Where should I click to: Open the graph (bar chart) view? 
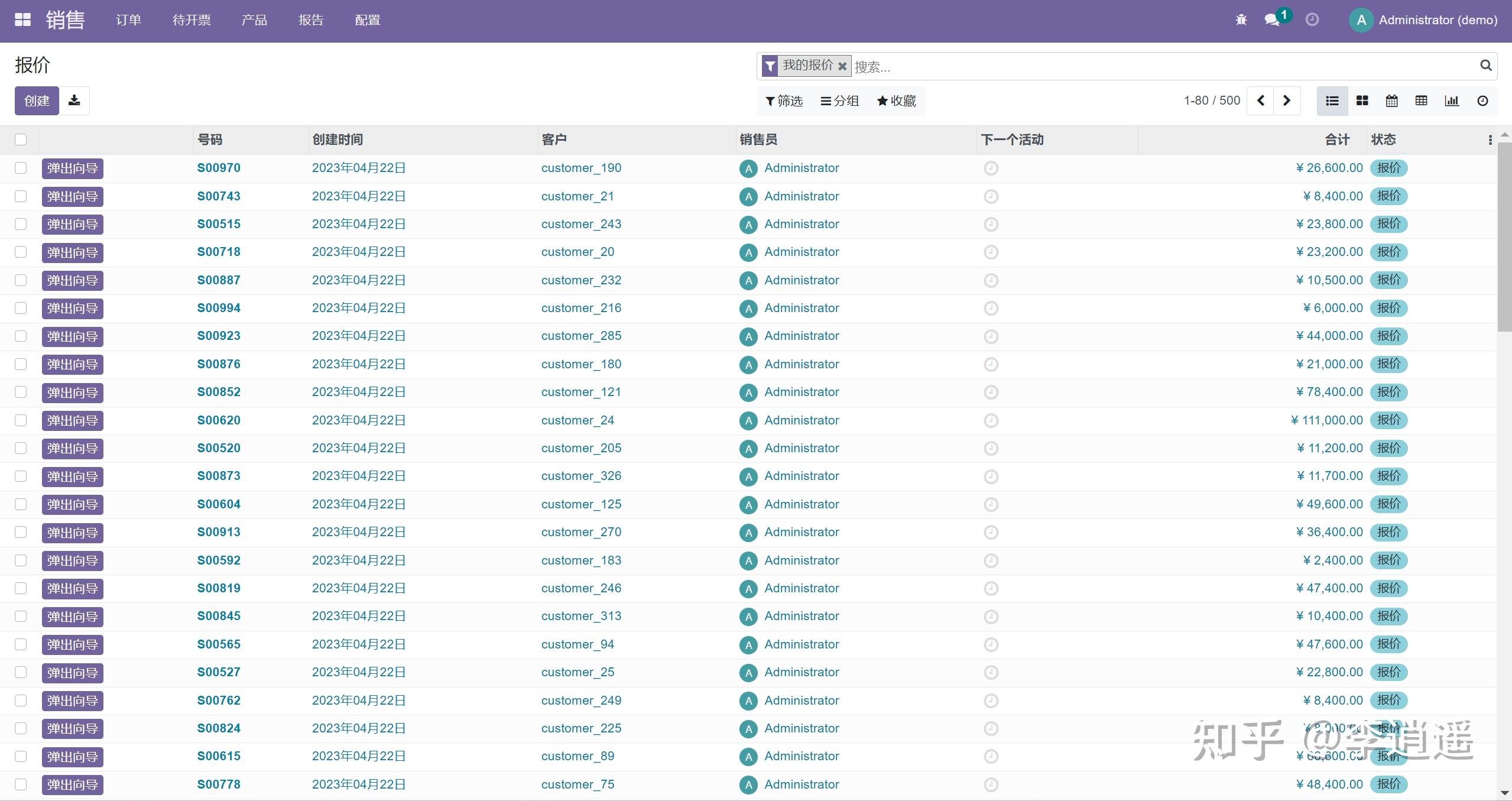coord(1452,100)
